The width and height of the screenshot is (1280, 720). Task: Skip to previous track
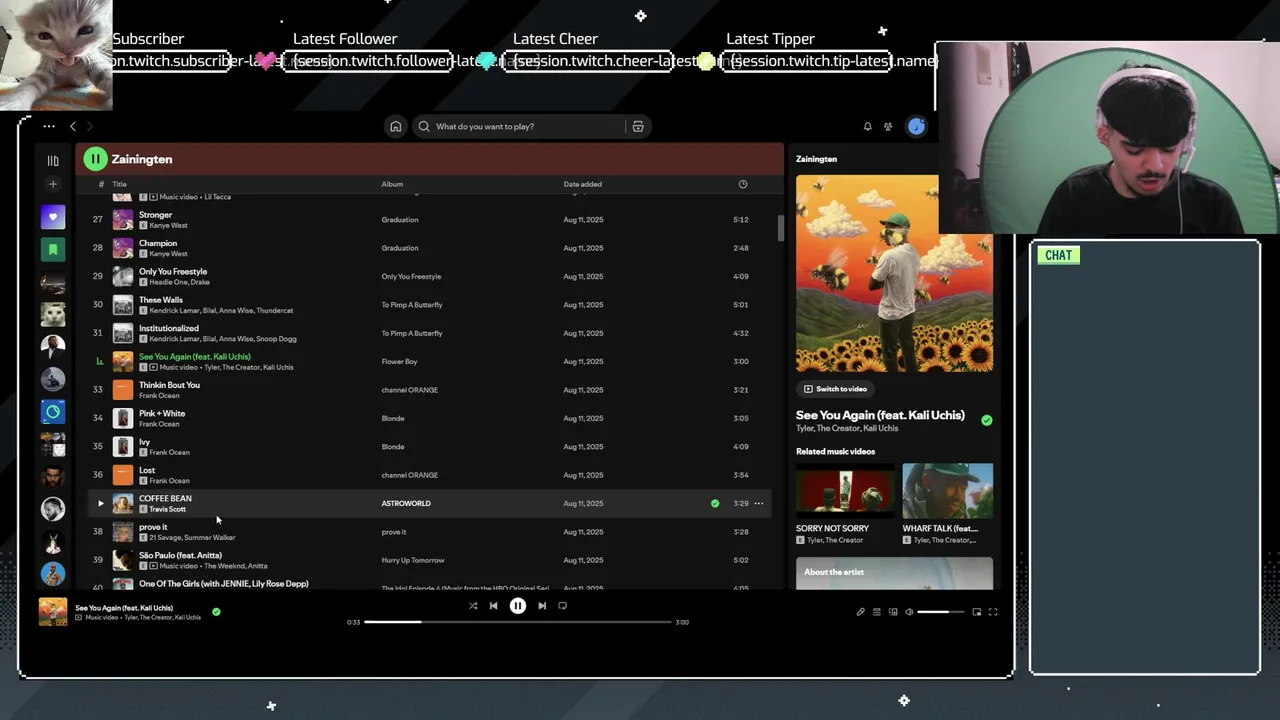tap(493, 606)
